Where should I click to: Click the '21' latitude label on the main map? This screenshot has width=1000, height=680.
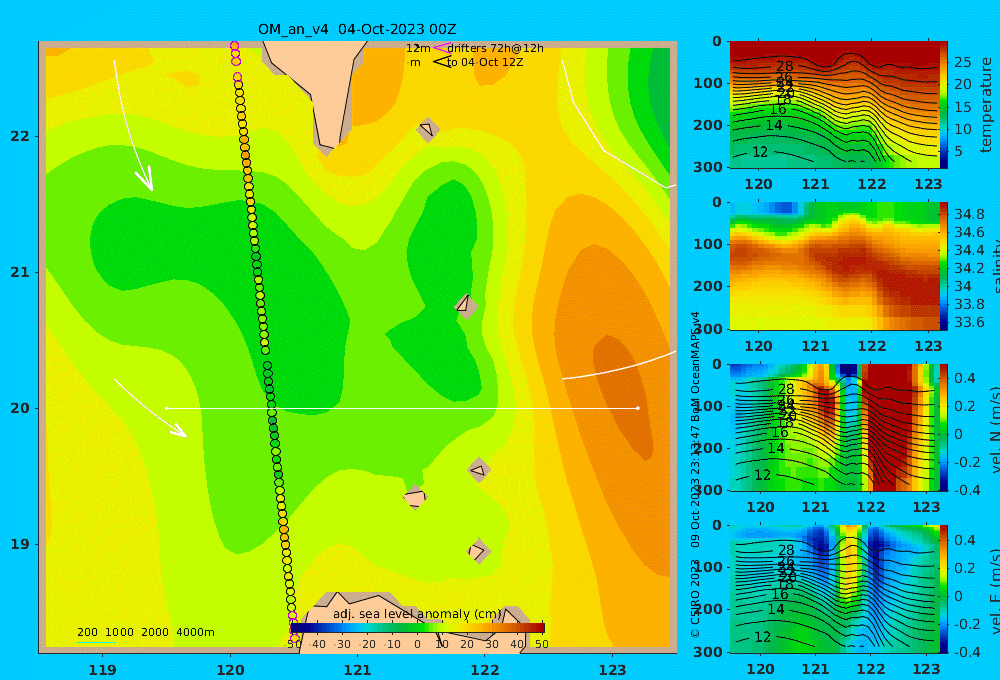coord(20,272)
